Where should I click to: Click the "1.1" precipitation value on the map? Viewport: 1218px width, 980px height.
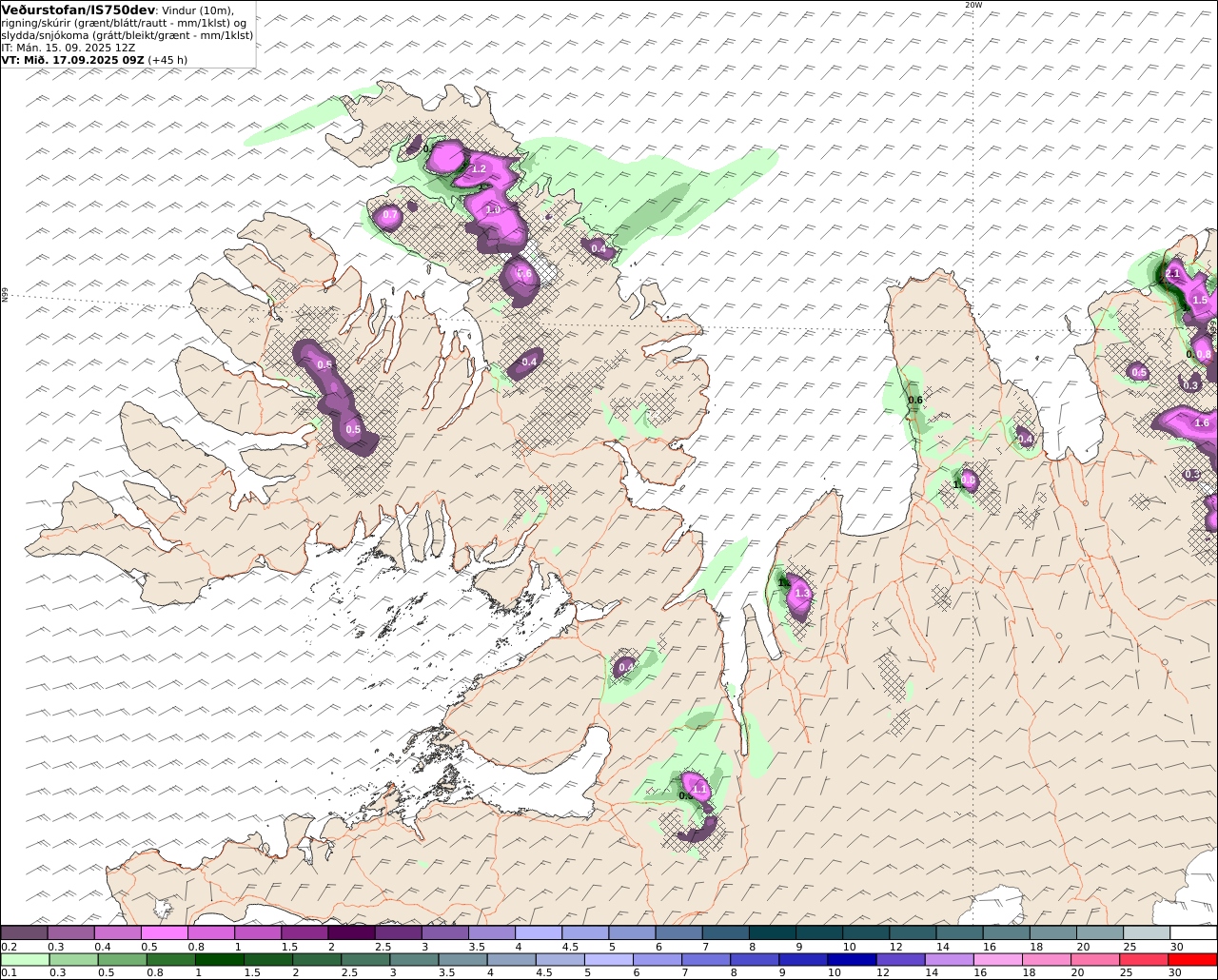coord(699,790)
